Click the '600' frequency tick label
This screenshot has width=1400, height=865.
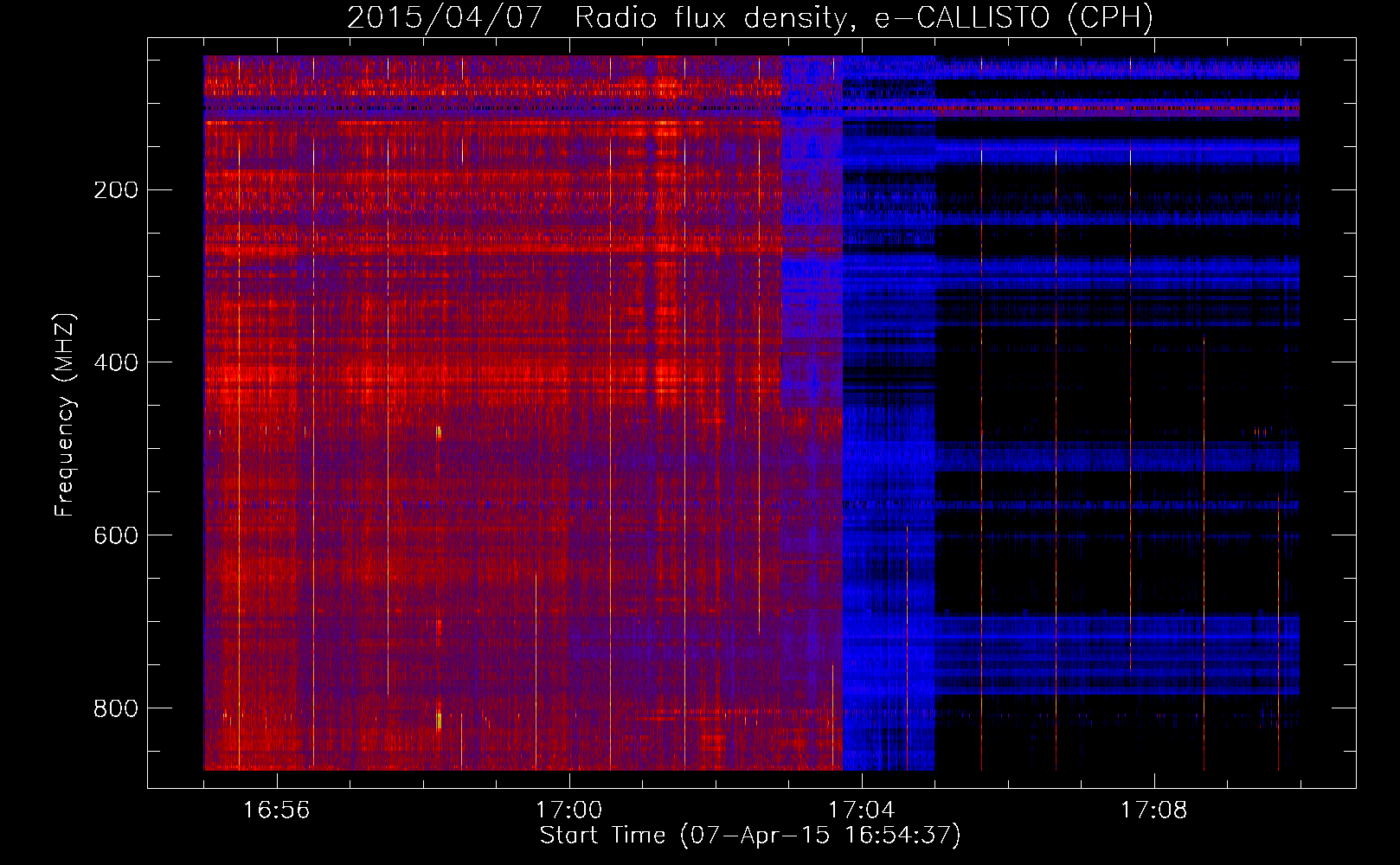coord(116,535)
